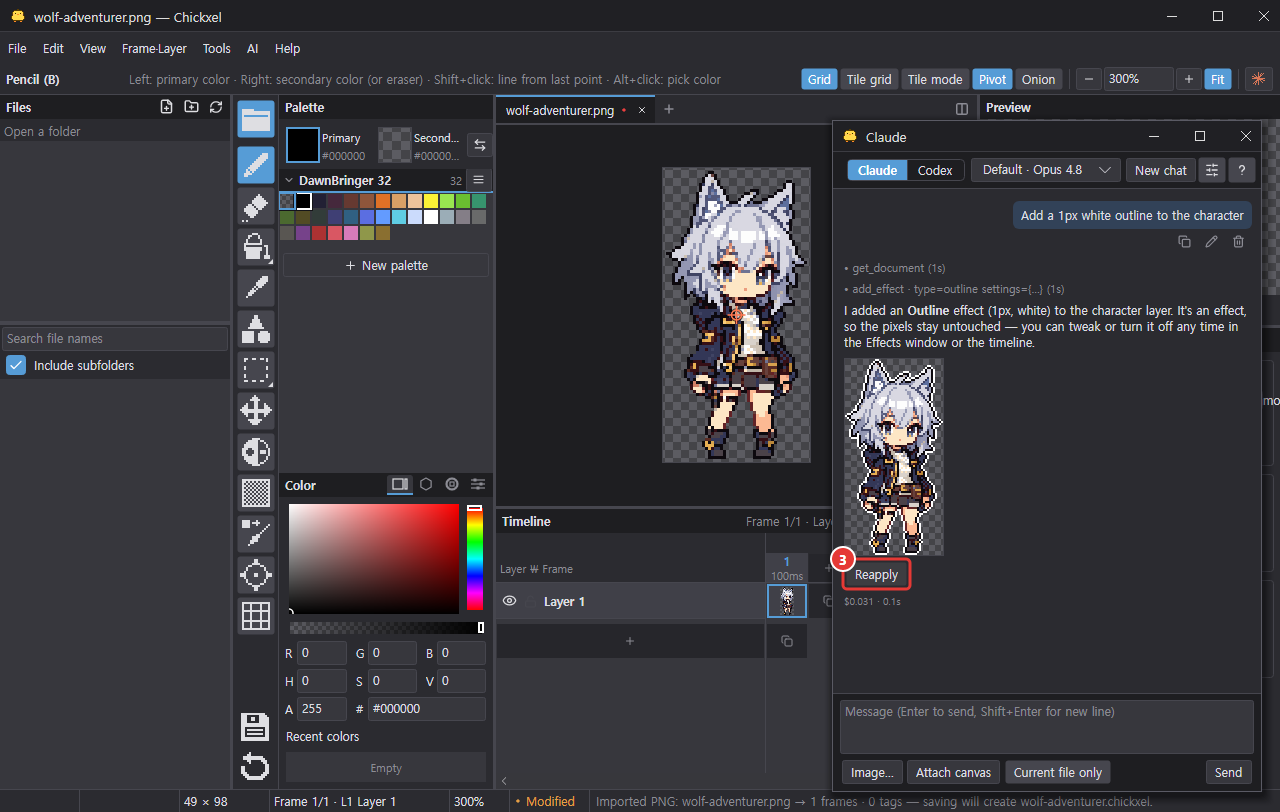
Task: Collapse the DawnBringer 32 palette
Action: (x=290, y=180)
